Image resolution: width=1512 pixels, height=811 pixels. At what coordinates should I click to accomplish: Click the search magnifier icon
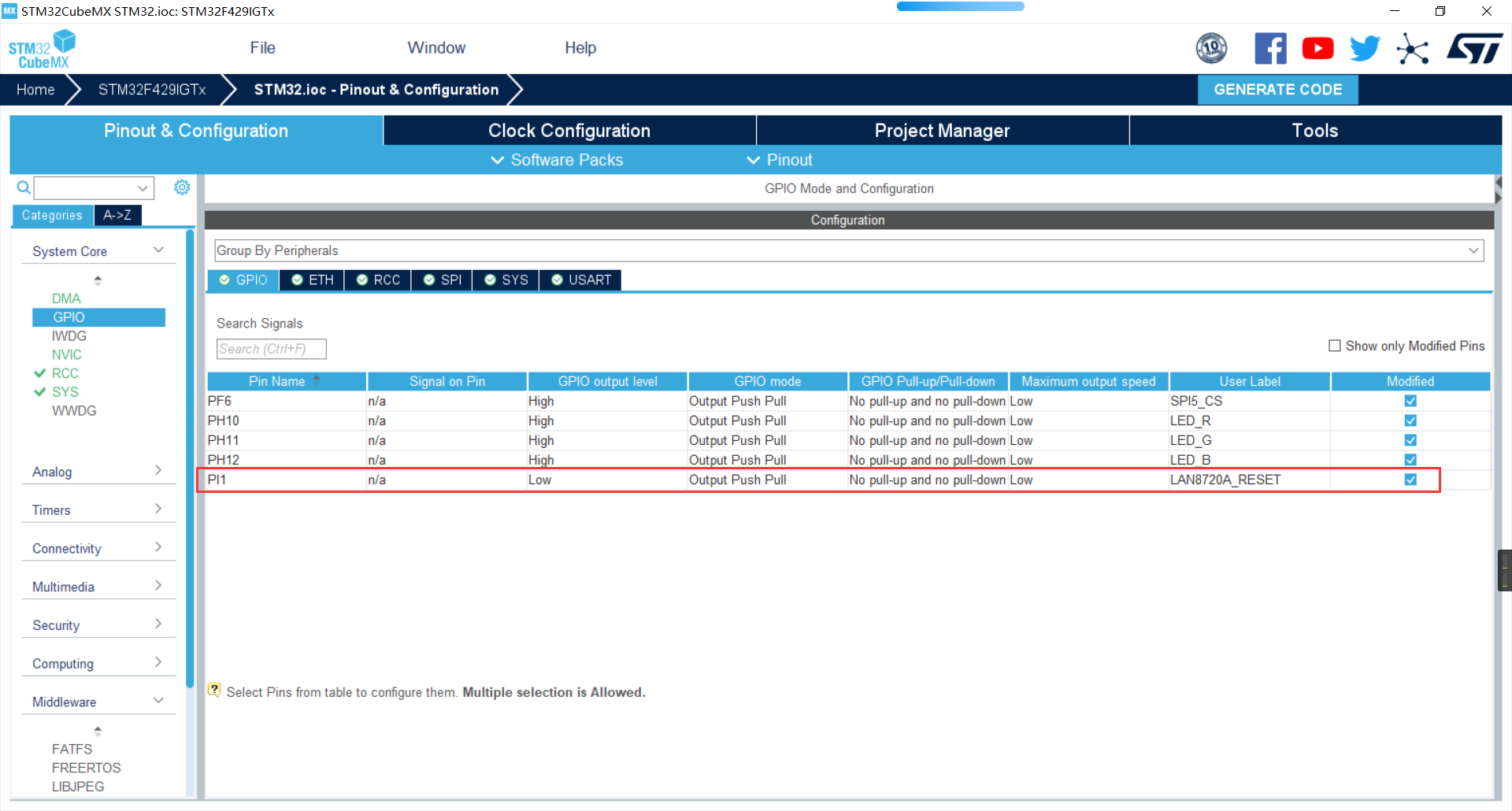pos(24,187)
